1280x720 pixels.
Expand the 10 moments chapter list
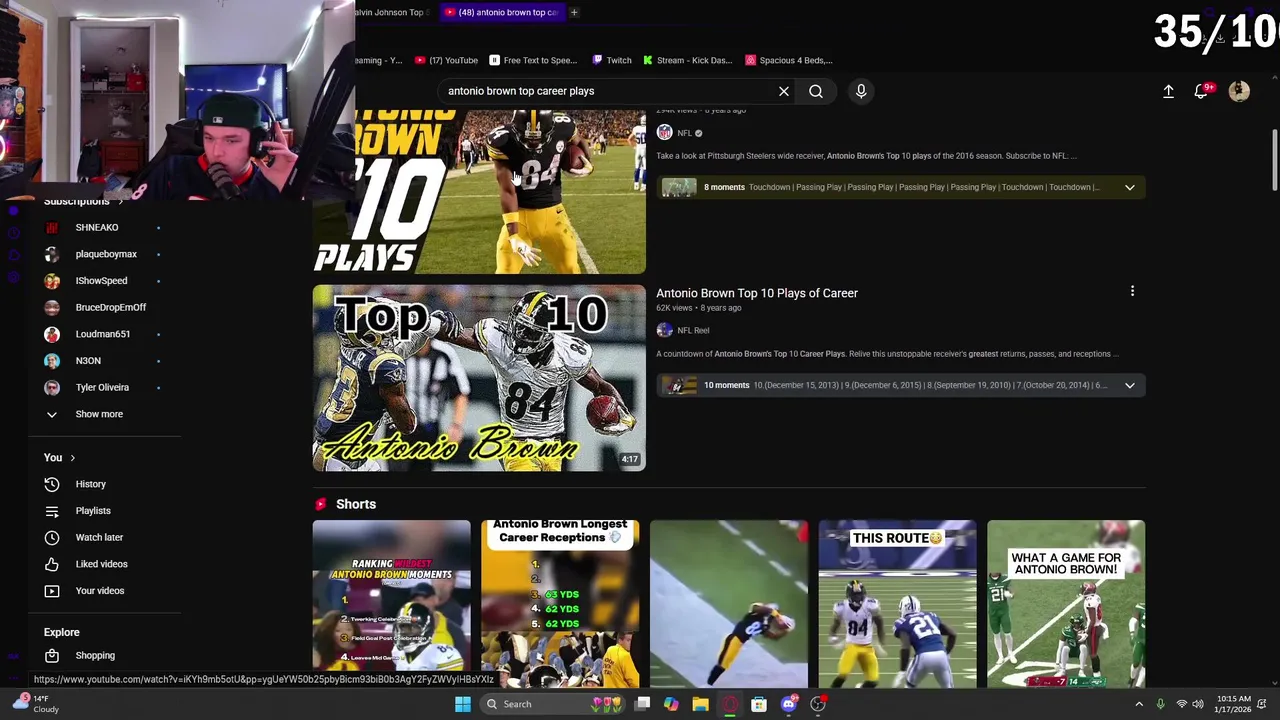pos(1130,385)
